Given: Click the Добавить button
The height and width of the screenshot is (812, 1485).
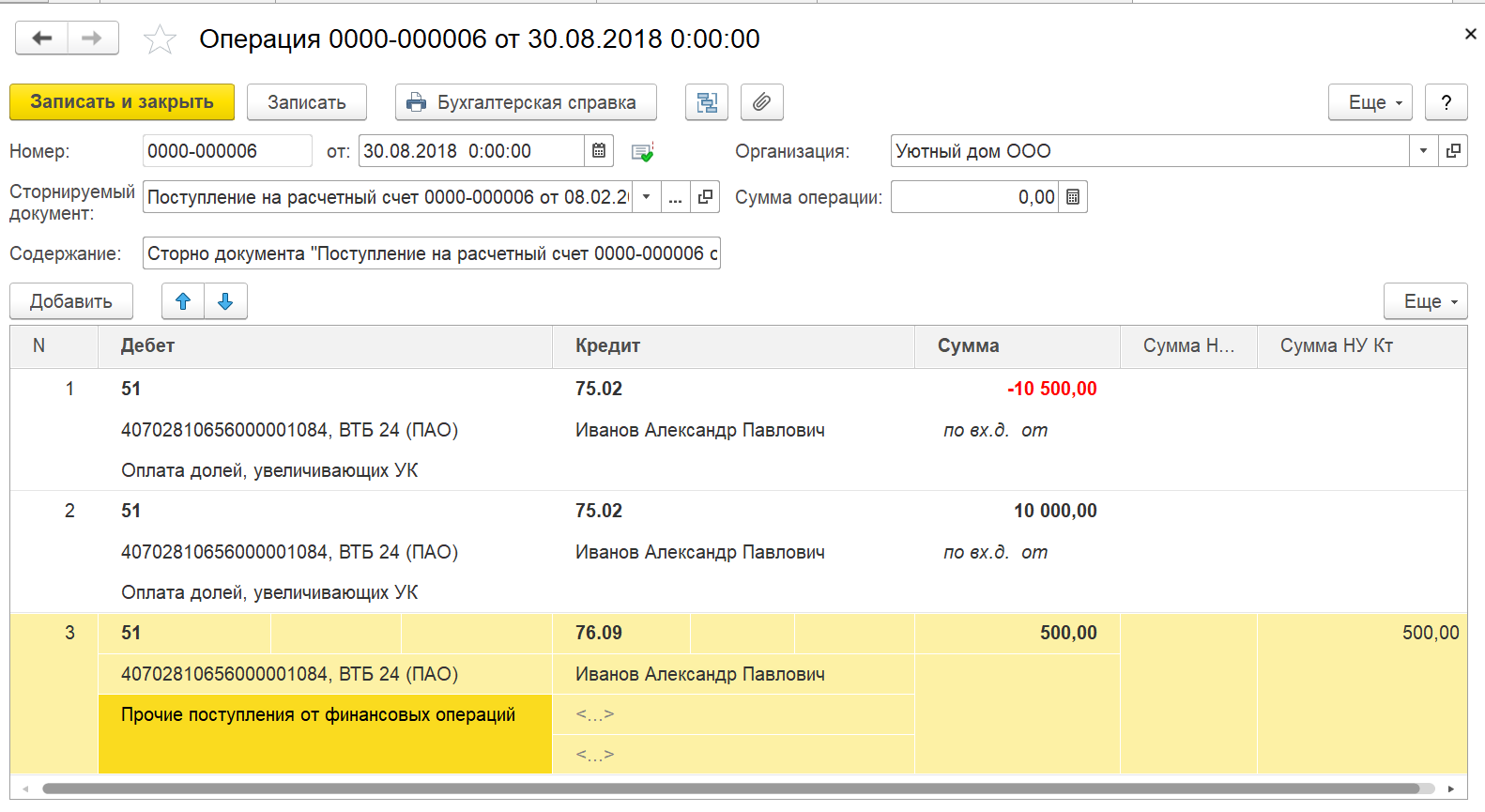Looking at the screenshot, I should click(71, 301).
